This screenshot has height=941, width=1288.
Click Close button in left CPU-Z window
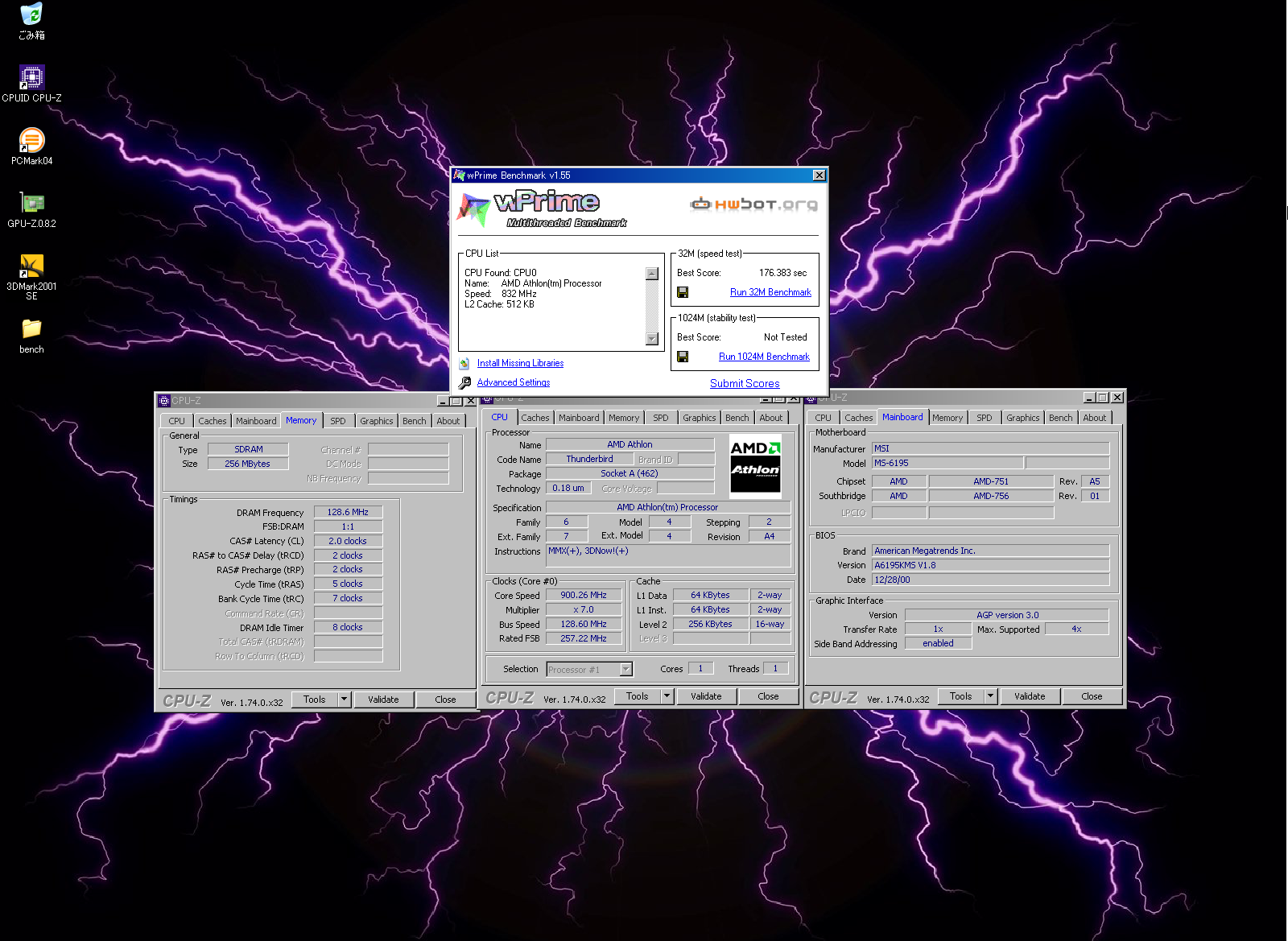click(445, 700)
